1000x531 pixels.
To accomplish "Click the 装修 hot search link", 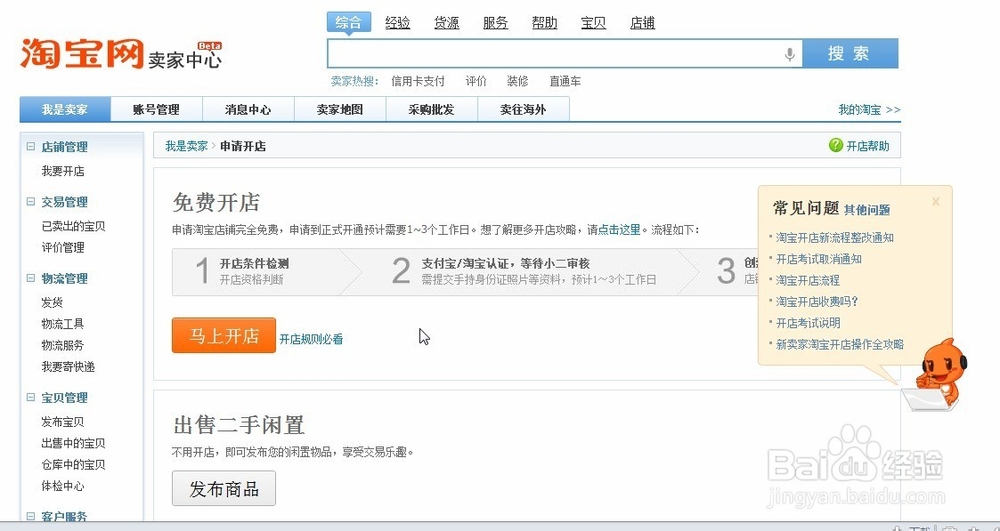I will 518,82.
